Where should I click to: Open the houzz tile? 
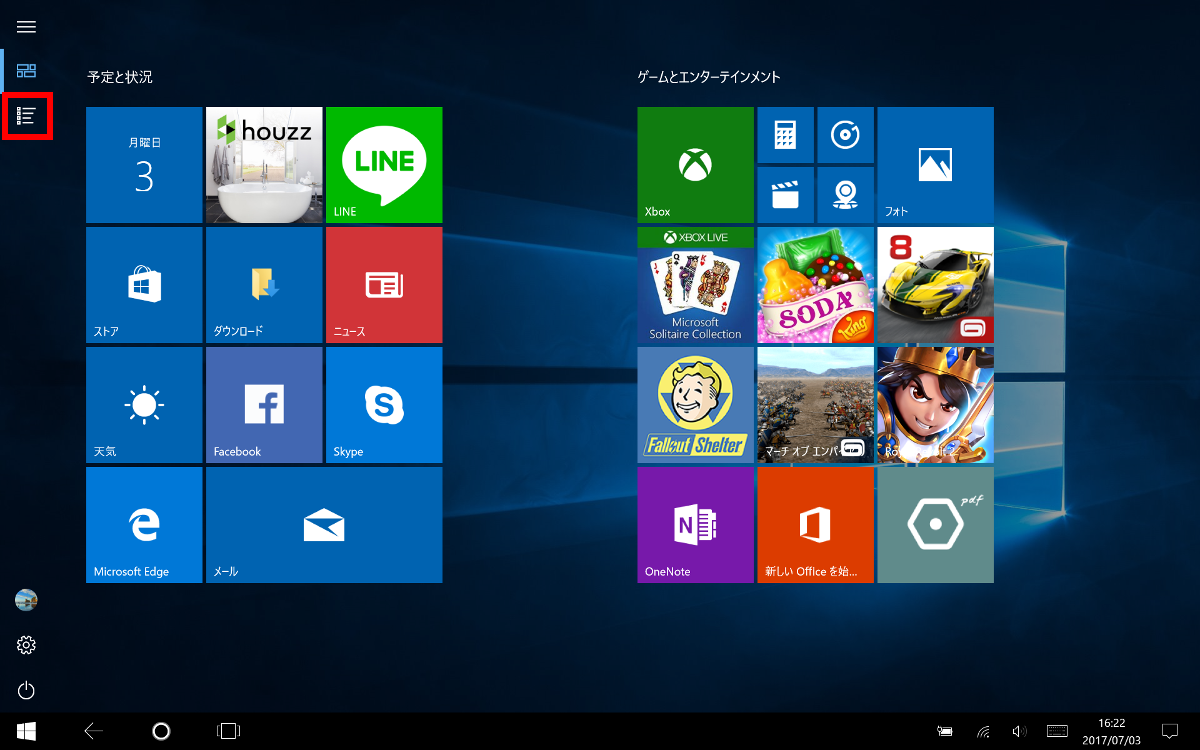point(264,165)
